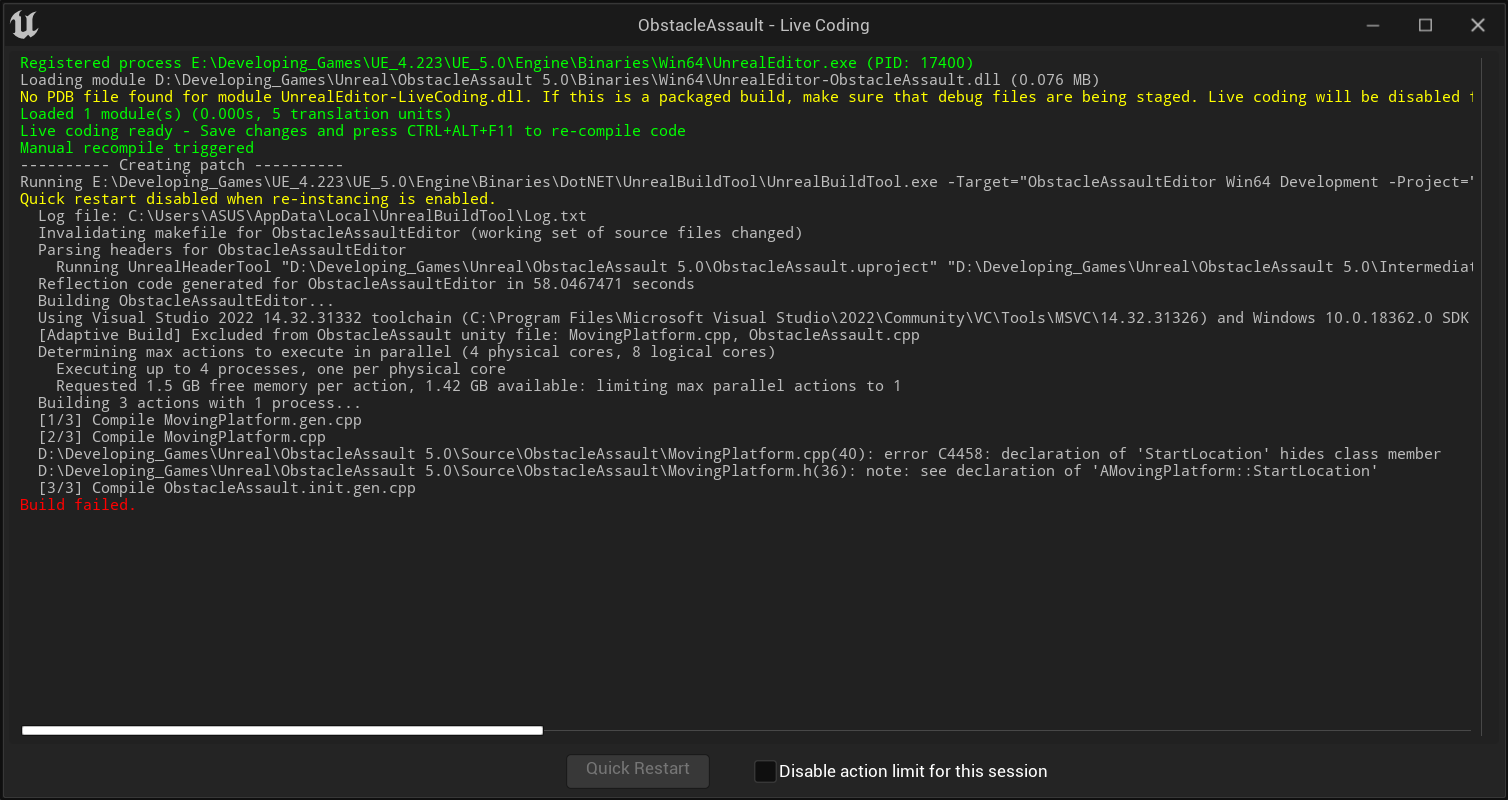1508x800 pixels.
Task: Click the horizontal scrollbar thumb
Action: [x=282, y=731]
